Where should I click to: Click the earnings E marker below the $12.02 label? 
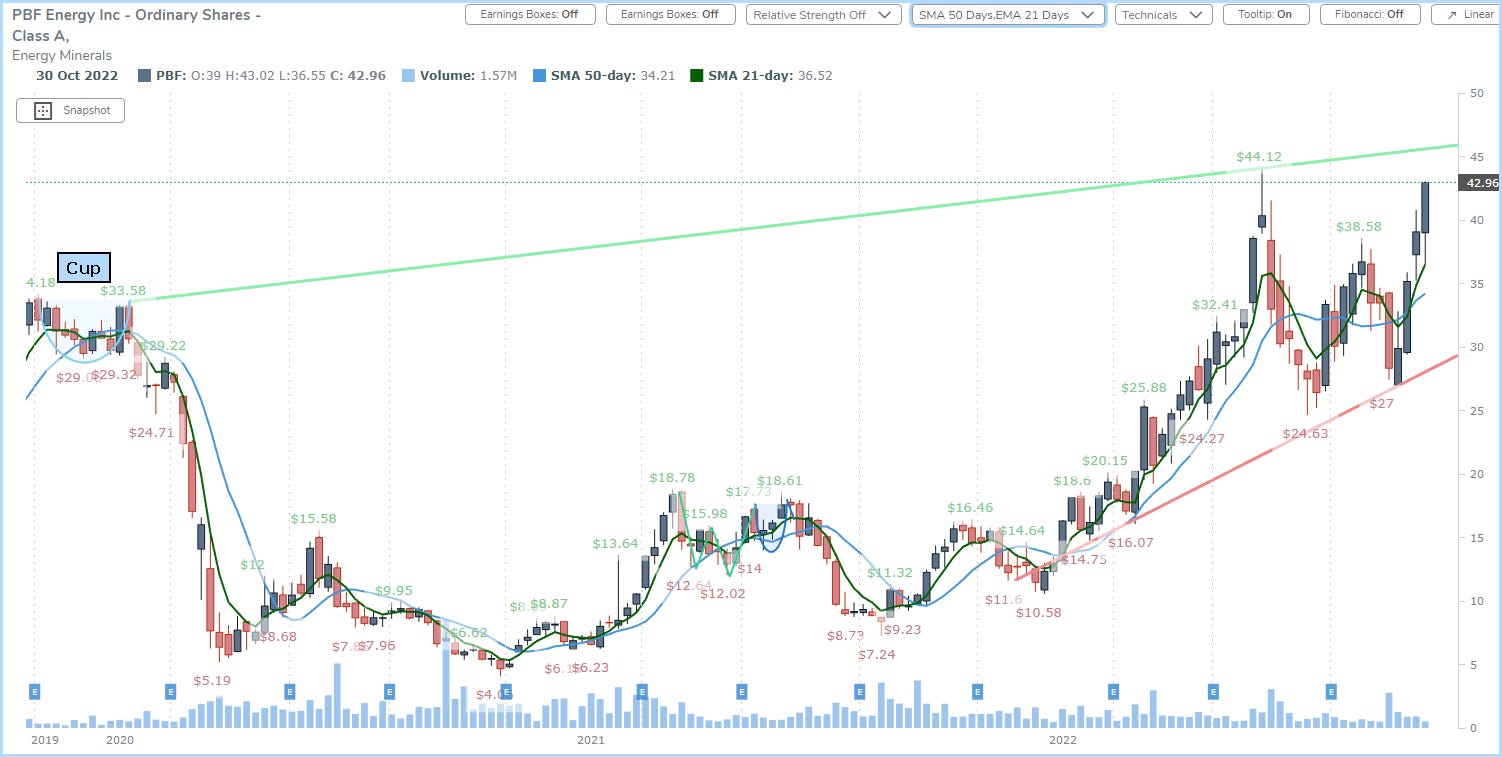click(742, 690)
